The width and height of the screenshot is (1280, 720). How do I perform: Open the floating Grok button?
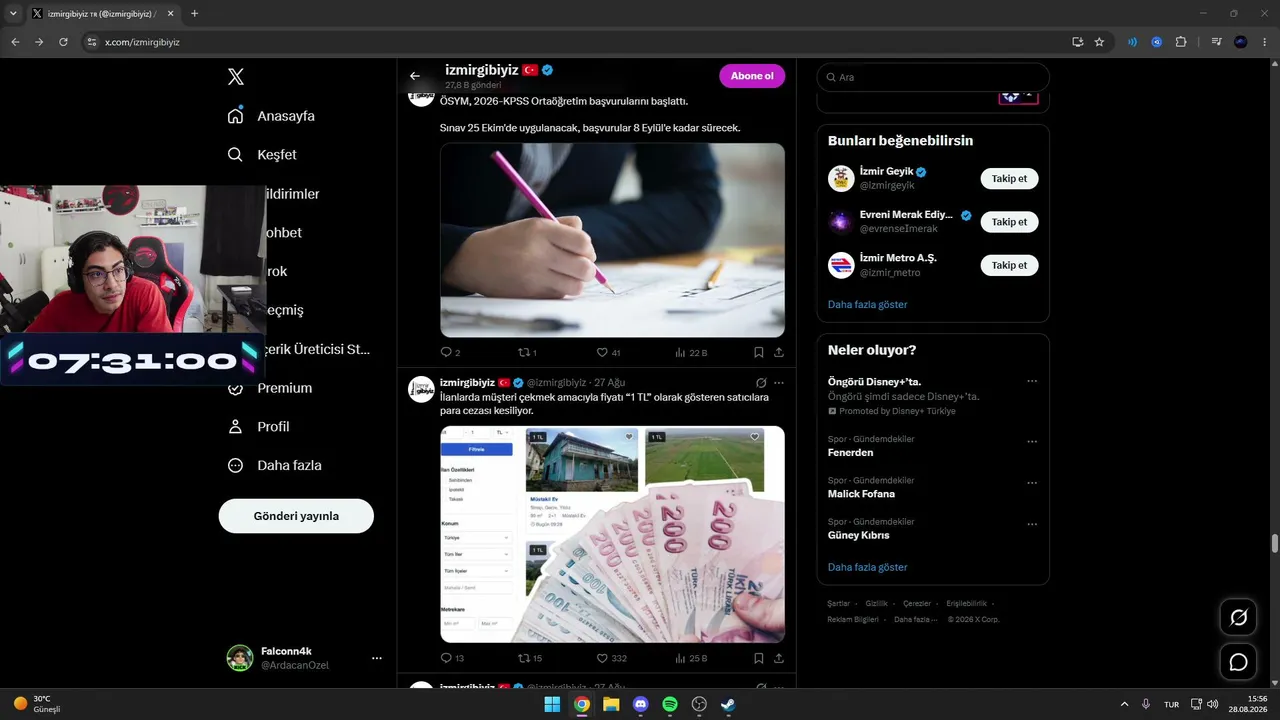(1238, 618)
